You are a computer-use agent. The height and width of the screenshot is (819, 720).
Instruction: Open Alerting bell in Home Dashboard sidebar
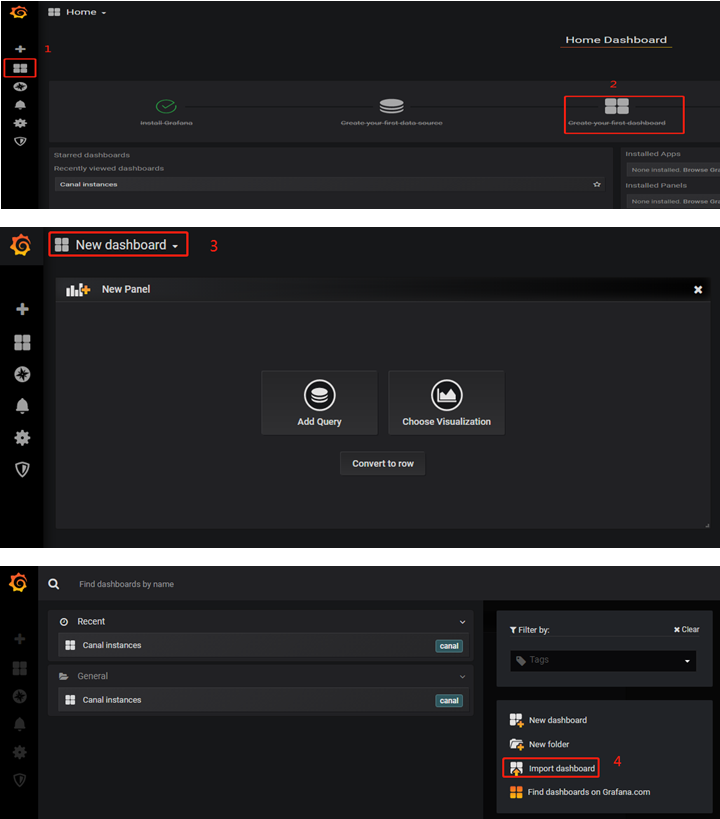tap(20, 105)
